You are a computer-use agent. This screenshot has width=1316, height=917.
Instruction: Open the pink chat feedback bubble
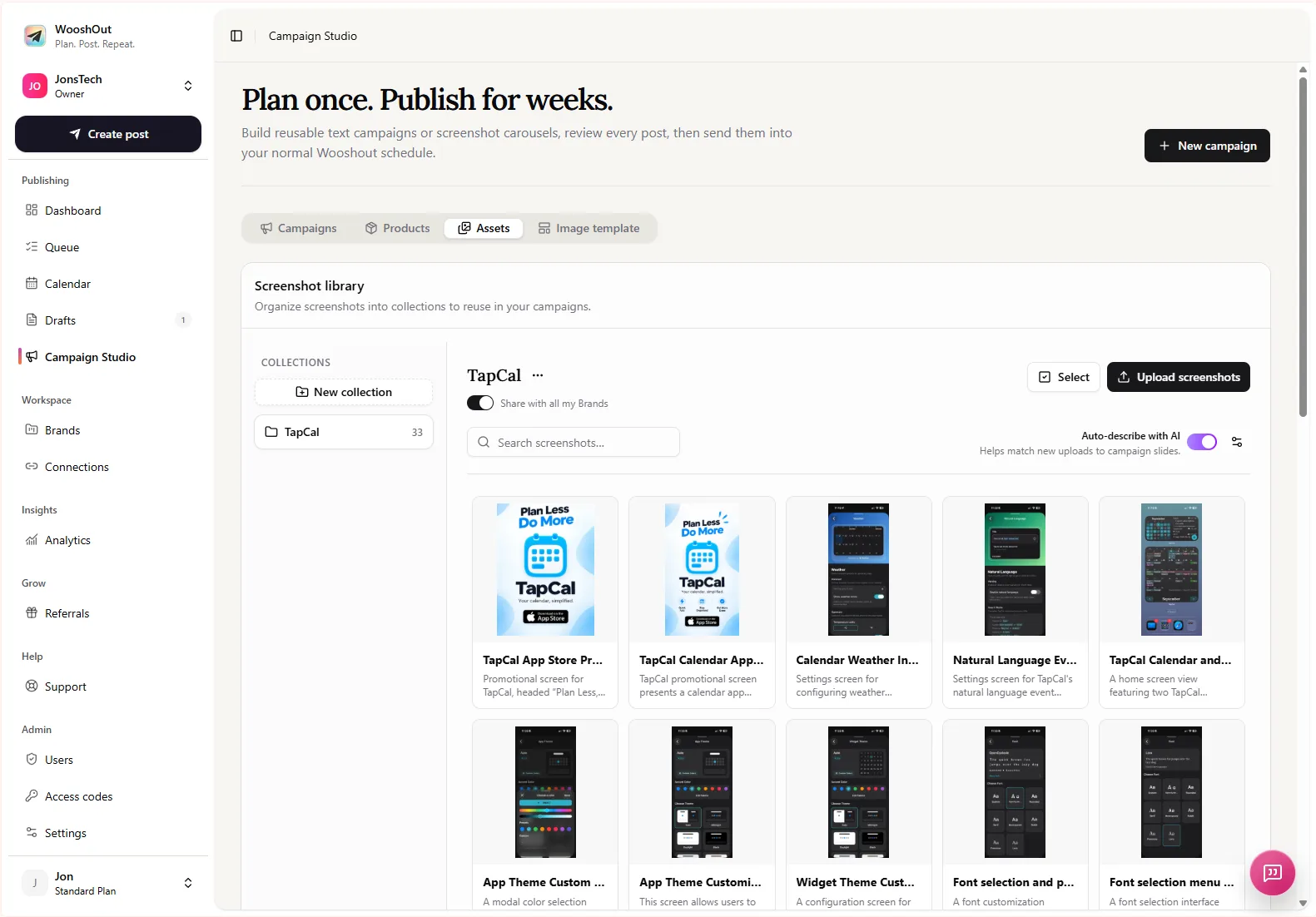point(1272,872)
